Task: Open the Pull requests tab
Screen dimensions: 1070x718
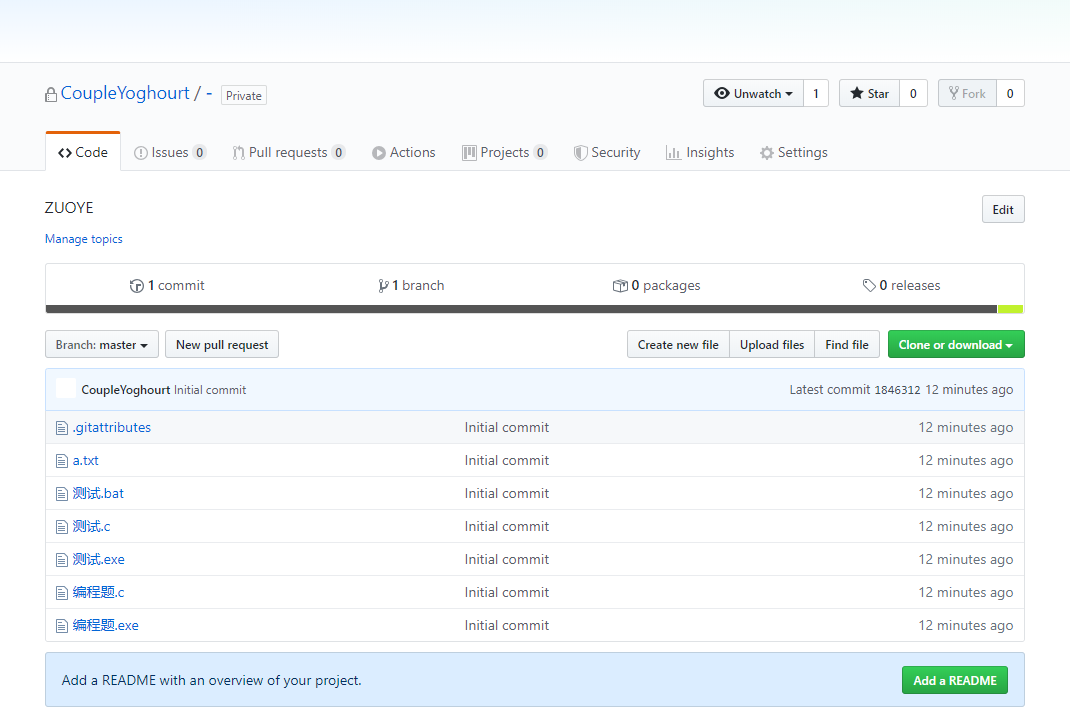Action: click(288, 152)
